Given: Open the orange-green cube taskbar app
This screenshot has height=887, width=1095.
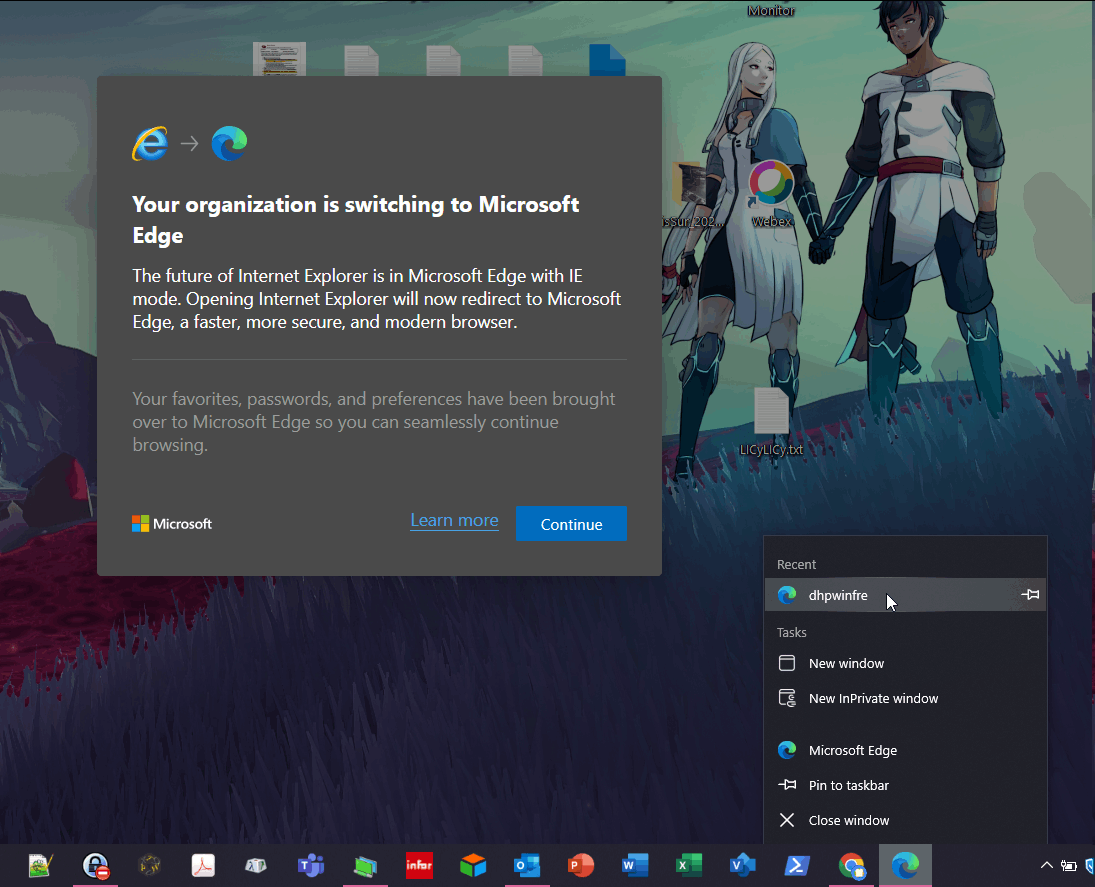Looking at the screenshot, I should tap(473, 866).
